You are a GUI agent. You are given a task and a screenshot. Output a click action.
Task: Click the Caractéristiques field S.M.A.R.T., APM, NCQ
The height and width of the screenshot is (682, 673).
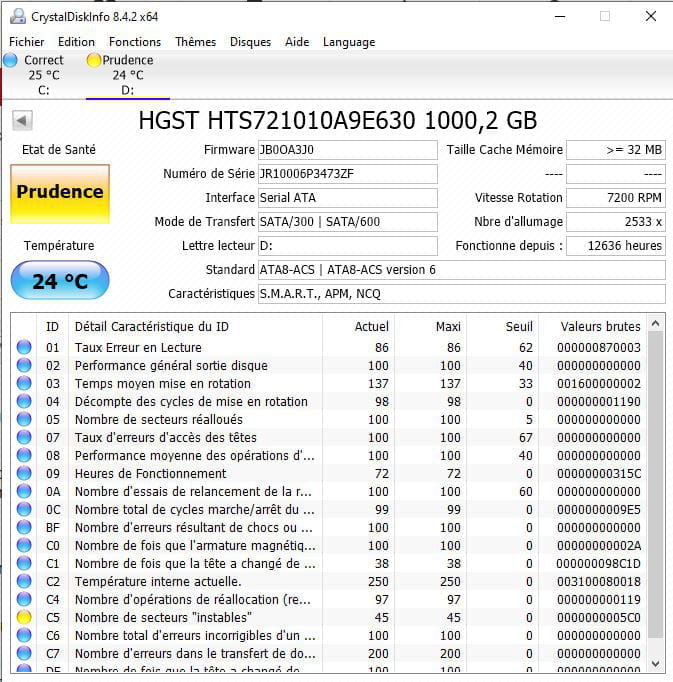pyautogui.click(x=462, y=294)
